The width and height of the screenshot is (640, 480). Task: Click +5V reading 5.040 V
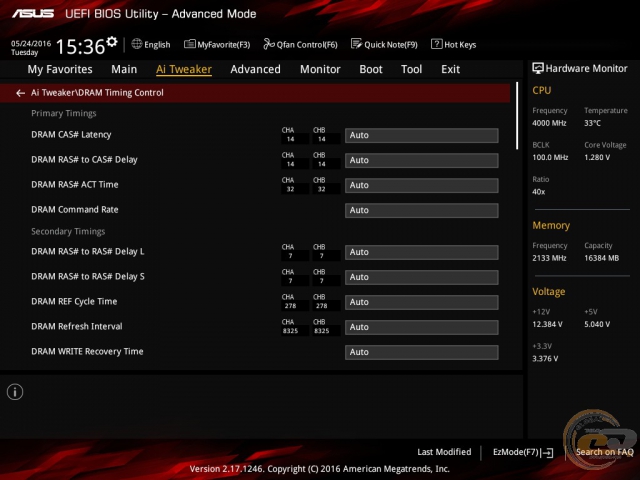tap(597, 324)
